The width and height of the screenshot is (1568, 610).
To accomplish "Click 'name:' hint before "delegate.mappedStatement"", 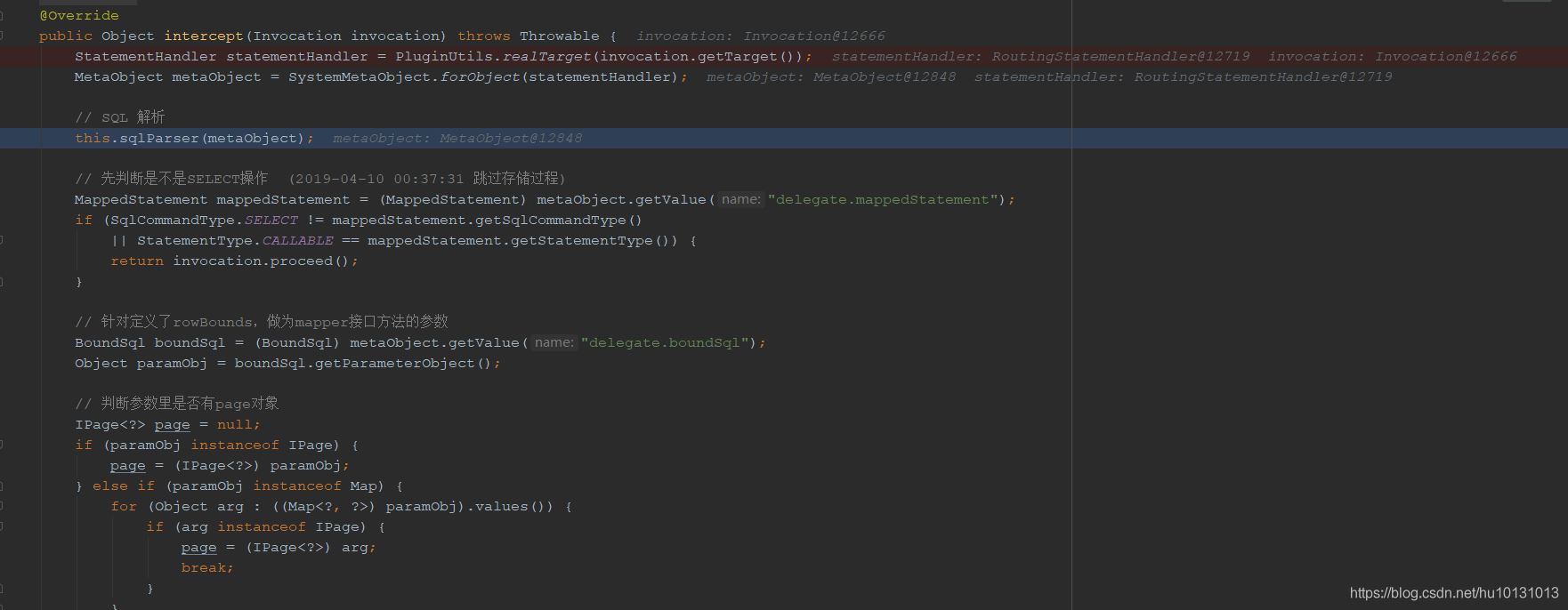I will pyautogui.click(x=741, y=199).
